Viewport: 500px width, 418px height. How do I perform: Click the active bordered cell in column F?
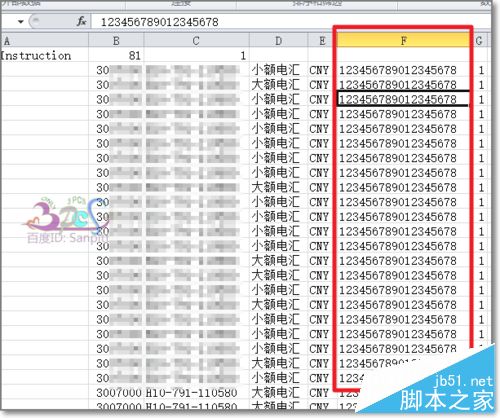click(x=403, y=99)
